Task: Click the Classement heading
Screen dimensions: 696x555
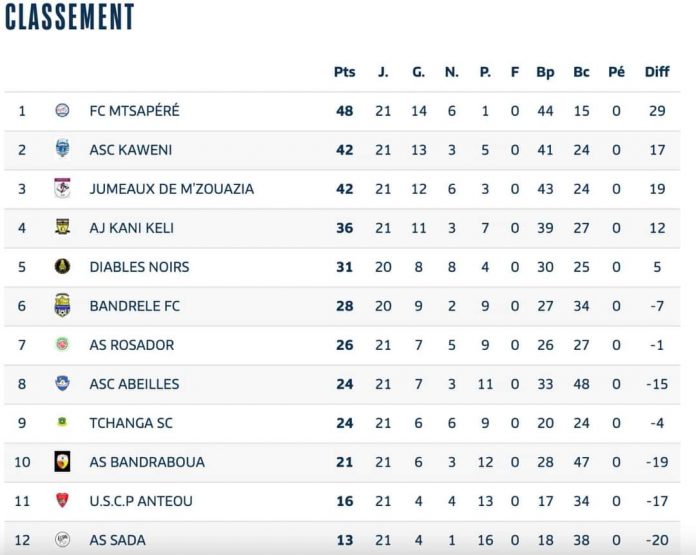Action: (x=69, y=17)
